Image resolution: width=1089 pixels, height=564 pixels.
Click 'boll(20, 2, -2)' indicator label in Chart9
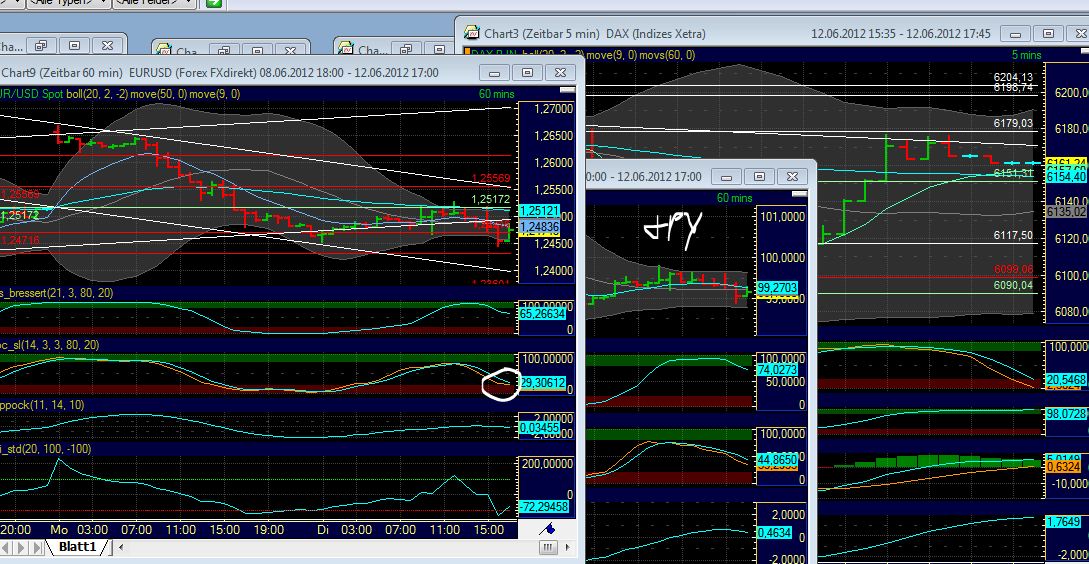coord(99,94)
